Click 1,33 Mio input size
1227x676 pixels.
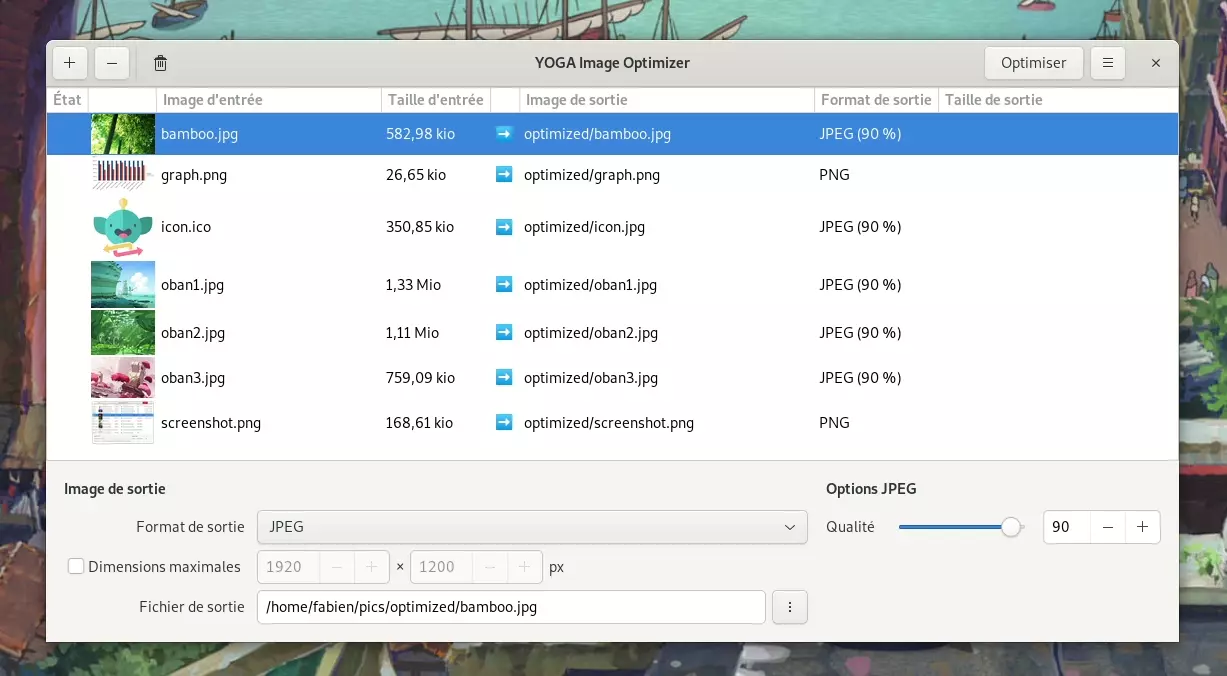click(413, 285)
